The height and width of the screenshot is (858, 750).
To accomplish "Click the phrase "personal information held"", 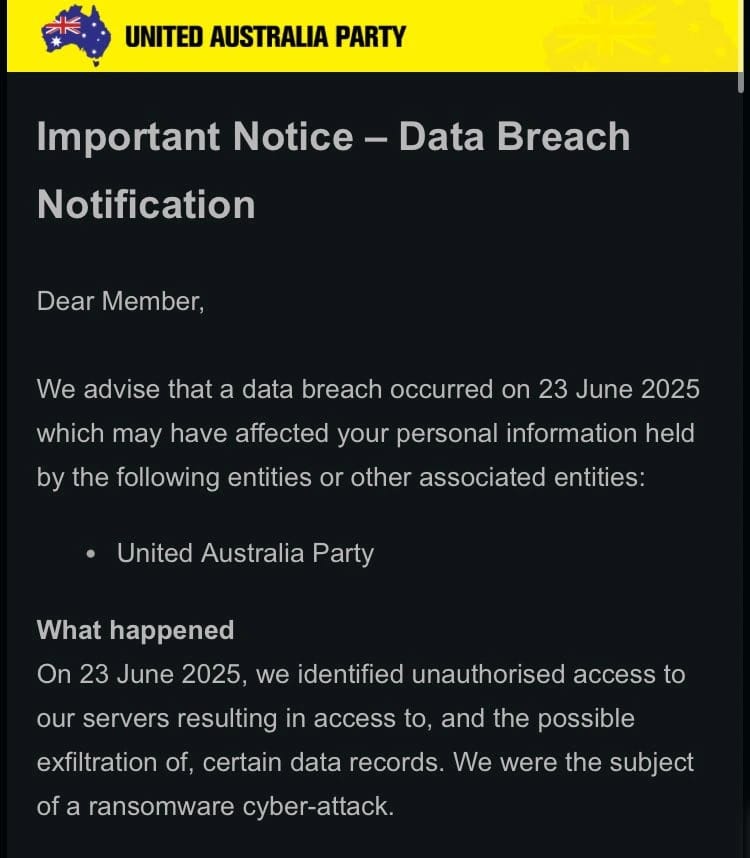I will pyautogui.click(x=545, y=433).
